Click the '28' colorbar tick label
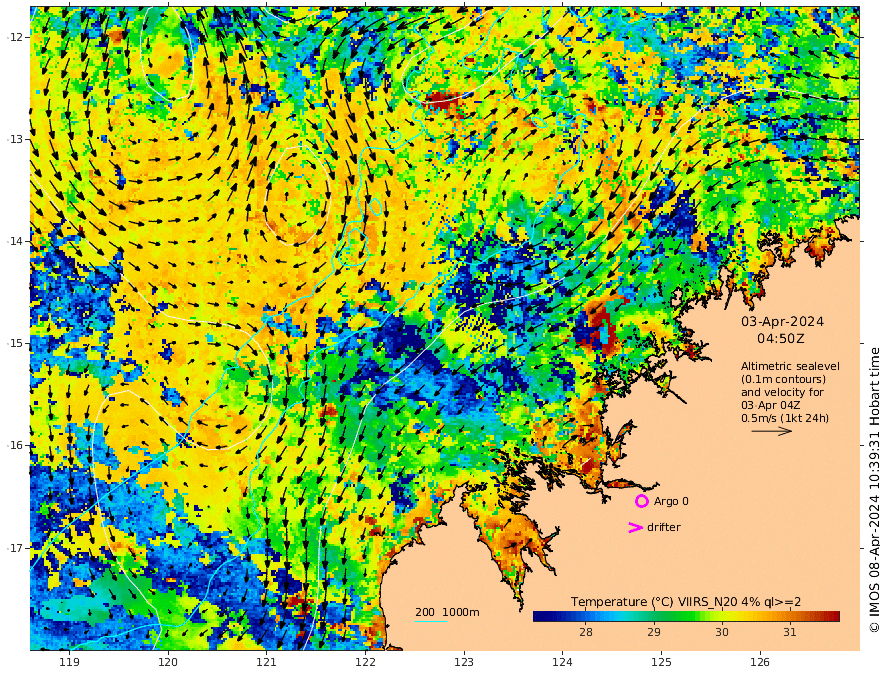 pyautogui.click(x=586, y=632)
